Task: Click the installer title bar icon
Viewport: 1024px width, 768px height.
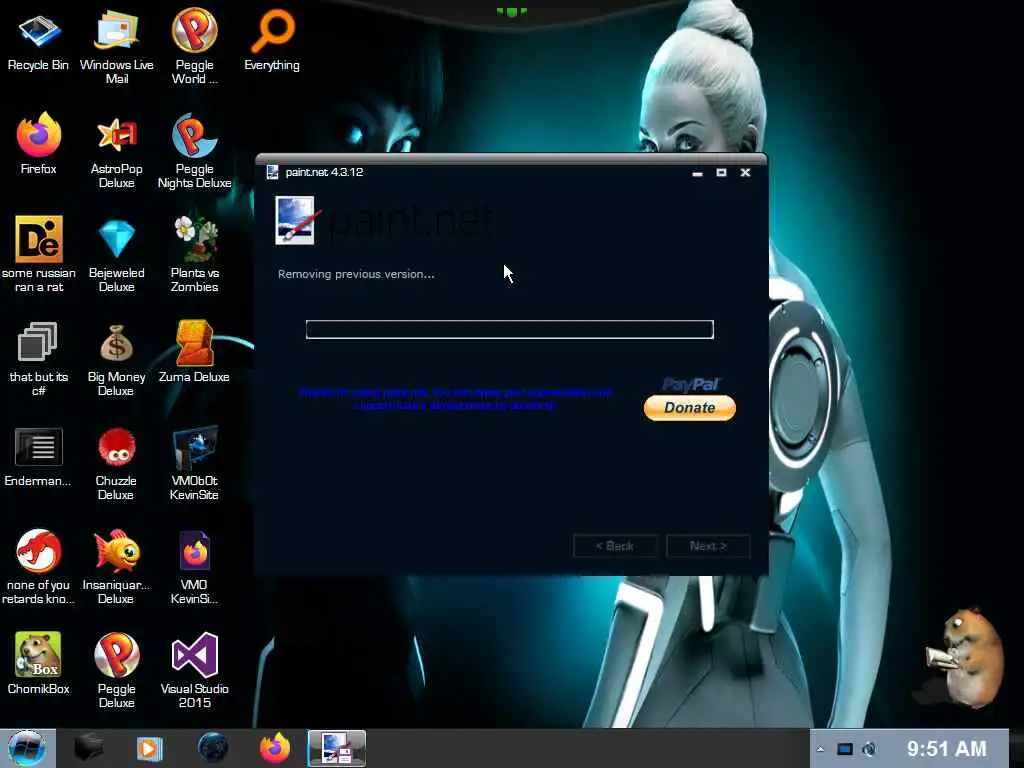Action: click(272, 172)
